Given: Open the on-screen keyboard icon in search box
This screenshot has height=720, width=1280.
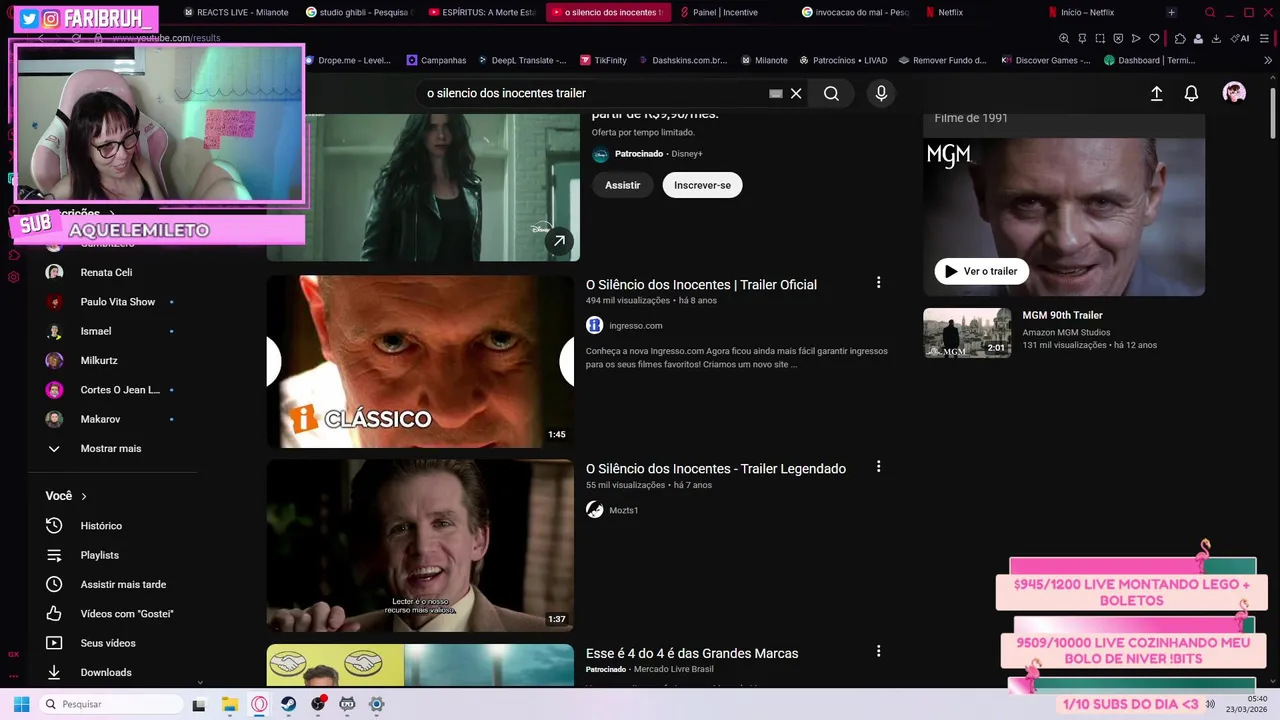Looking at the screenshot, I should pyautogui.click(x=775, y=93).
